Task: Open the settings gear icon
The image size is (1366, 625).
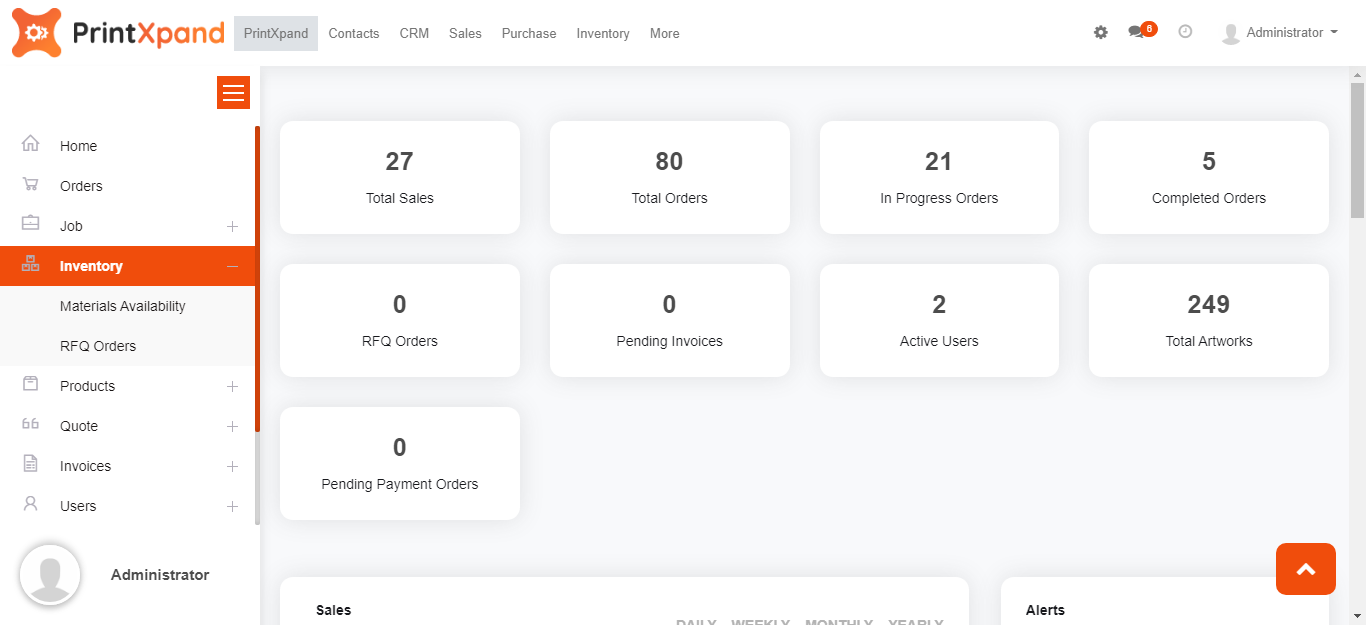Action: pyautogui.click(x=1101, y=33)
